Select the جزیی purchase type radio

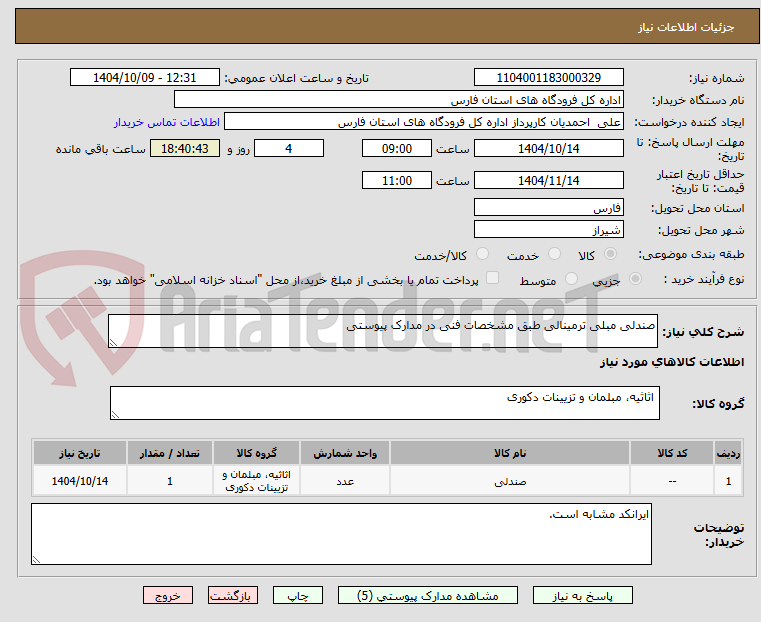click(x=635, y=278)
